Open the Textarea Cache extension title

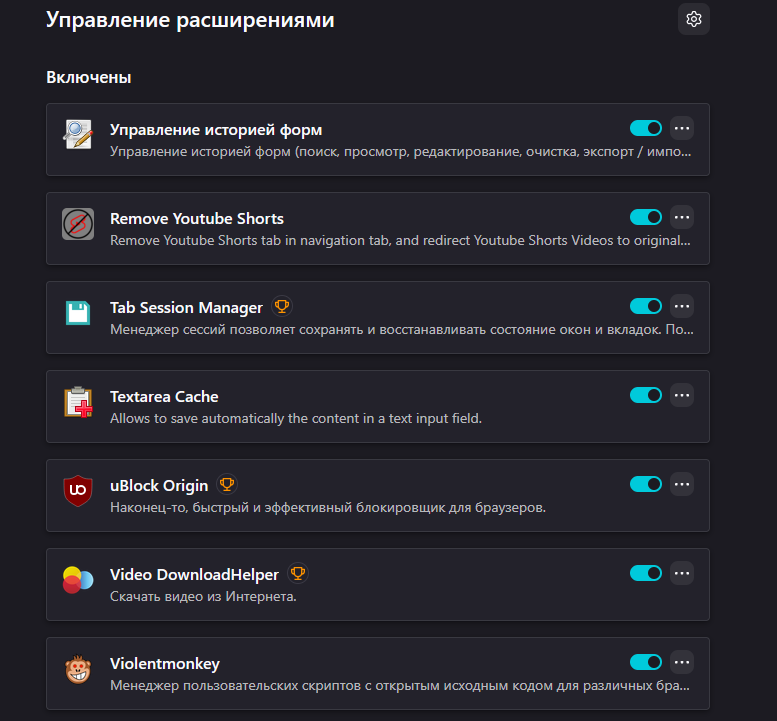[x=164, y=396]
